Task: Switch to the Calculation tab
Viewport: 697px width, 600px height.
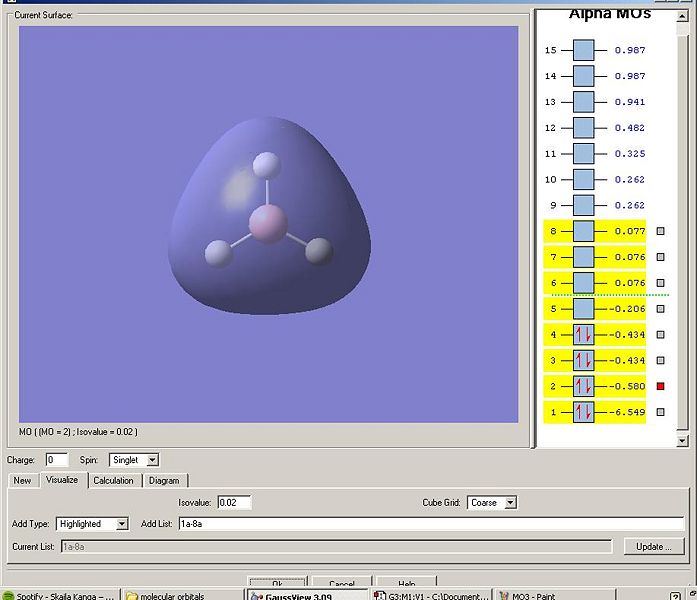Action: point(113,481)
